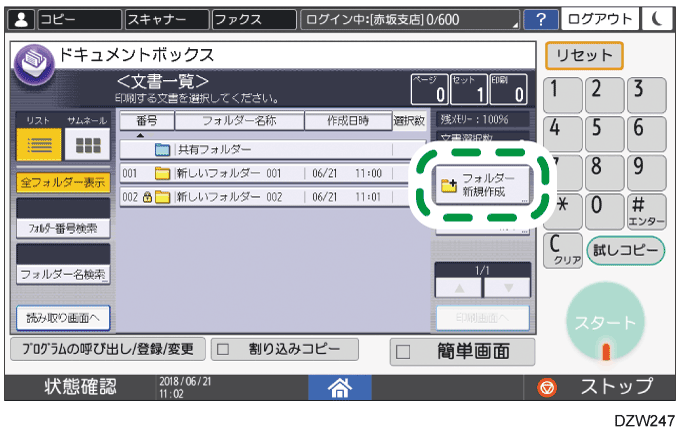Screen dimensions: 679x431
Task: Open the ログイン中 account information field
Action: (410, 19)
